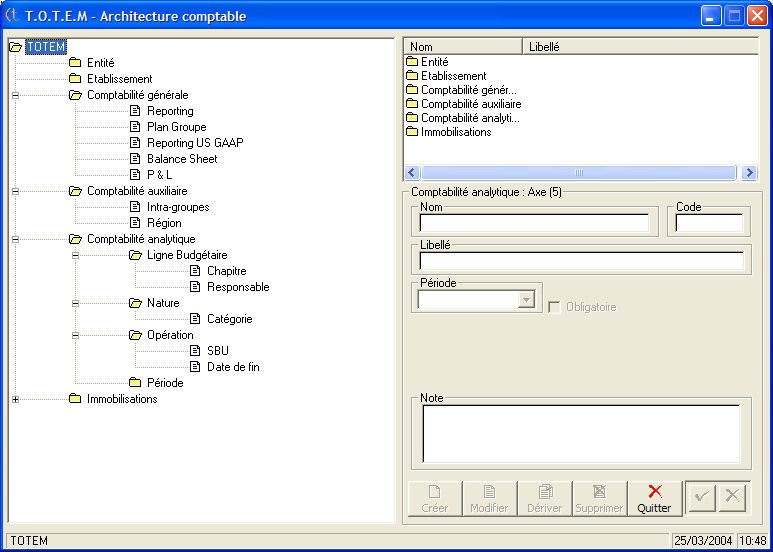The width and height of the screenshot is (773, 552).
Task: Click the Immobilisations folder icon in the list
Action: tap(412, 132)
